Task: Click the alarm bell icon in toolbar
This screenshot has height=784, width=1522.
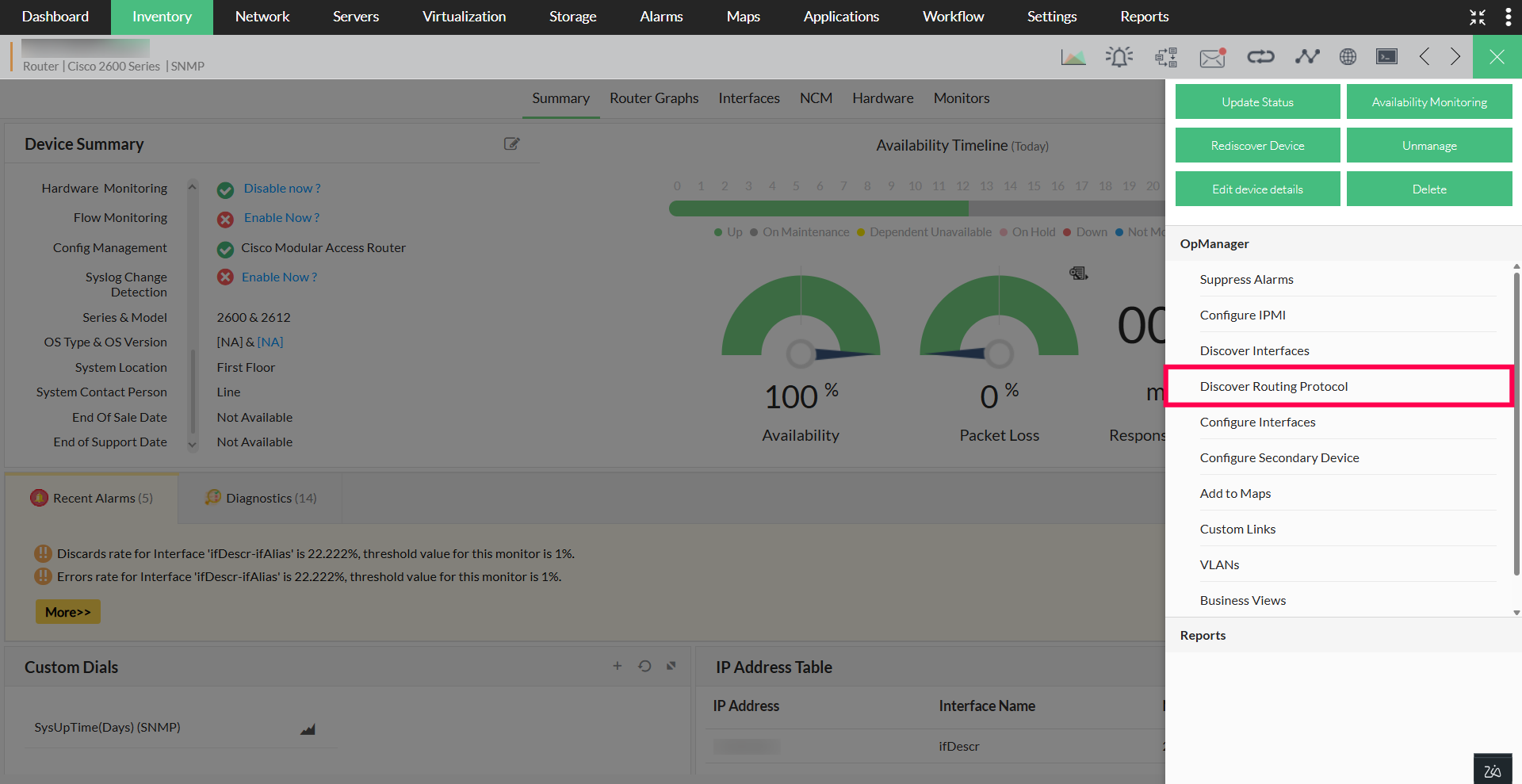Action: pos(1119,57)
